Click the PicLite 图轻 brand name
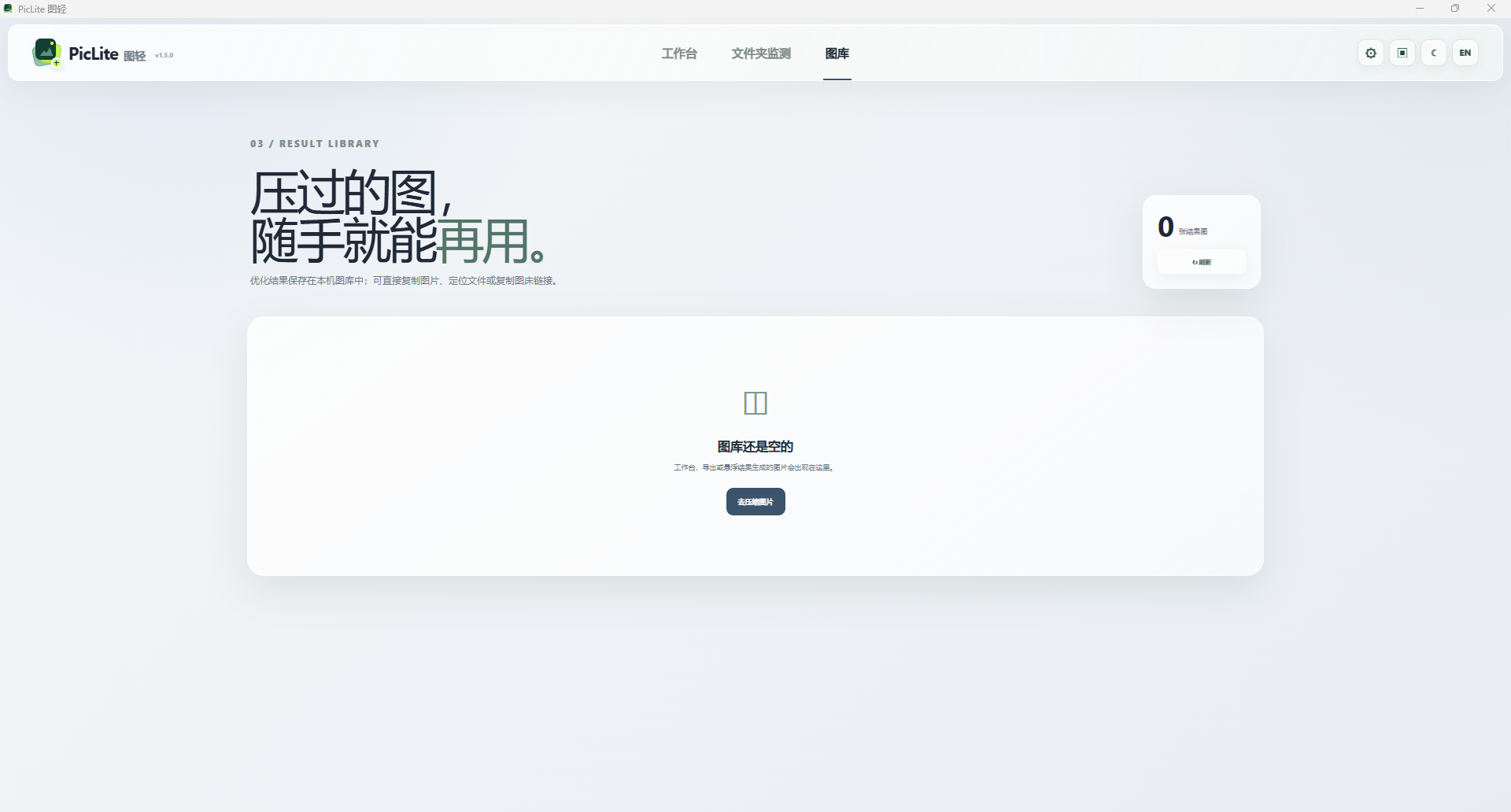This screenshot has width=1511, height=812. coord(107,54)
